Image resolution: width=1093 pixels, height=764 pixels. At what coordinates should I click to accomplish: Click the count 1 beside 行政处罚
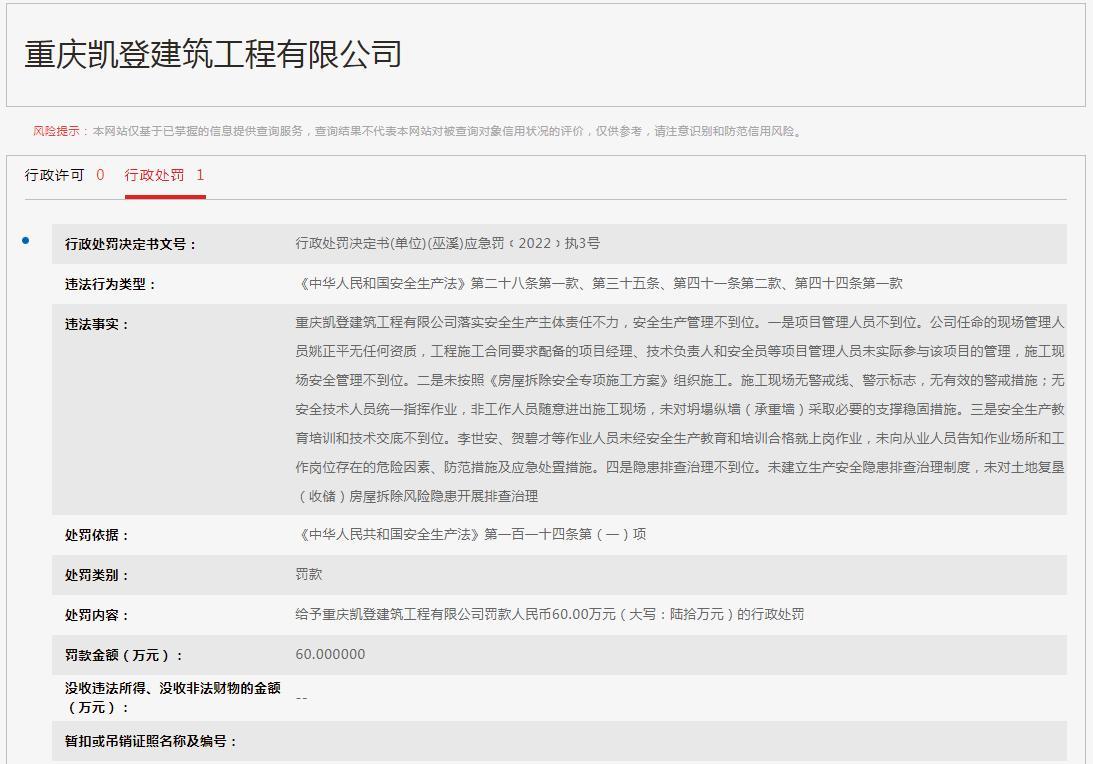point(200,175)
